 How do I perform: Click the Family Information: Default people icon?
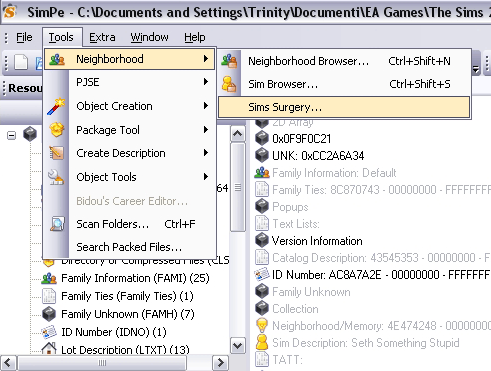pos(262,173)
